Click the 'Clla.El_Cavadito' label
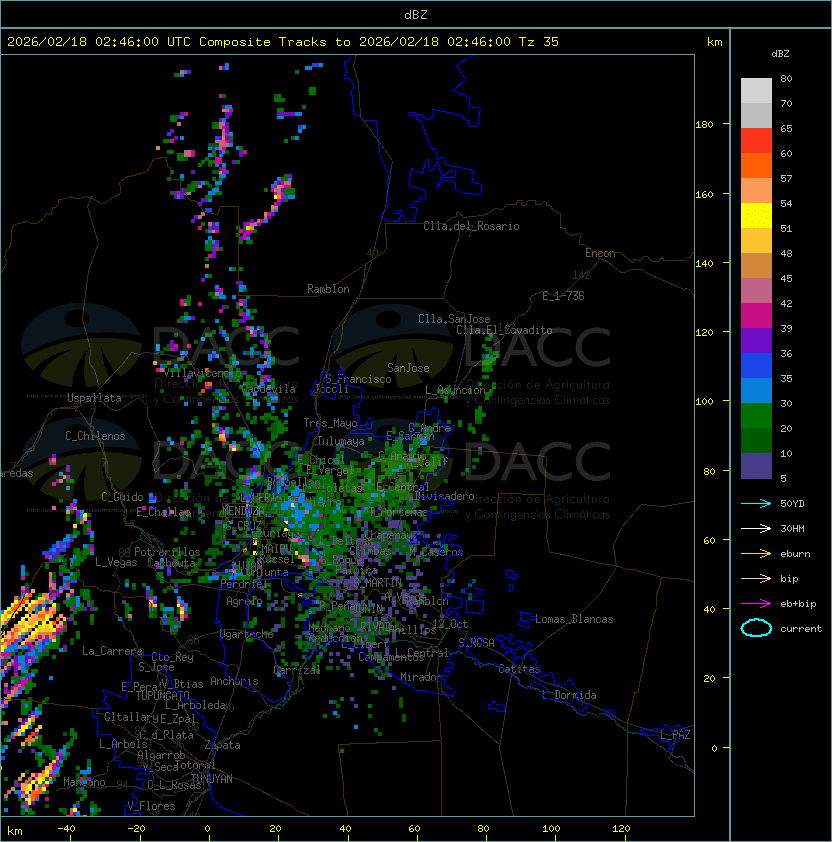Image resolution: width=832 pixels, height=842 pixels. 504,330
